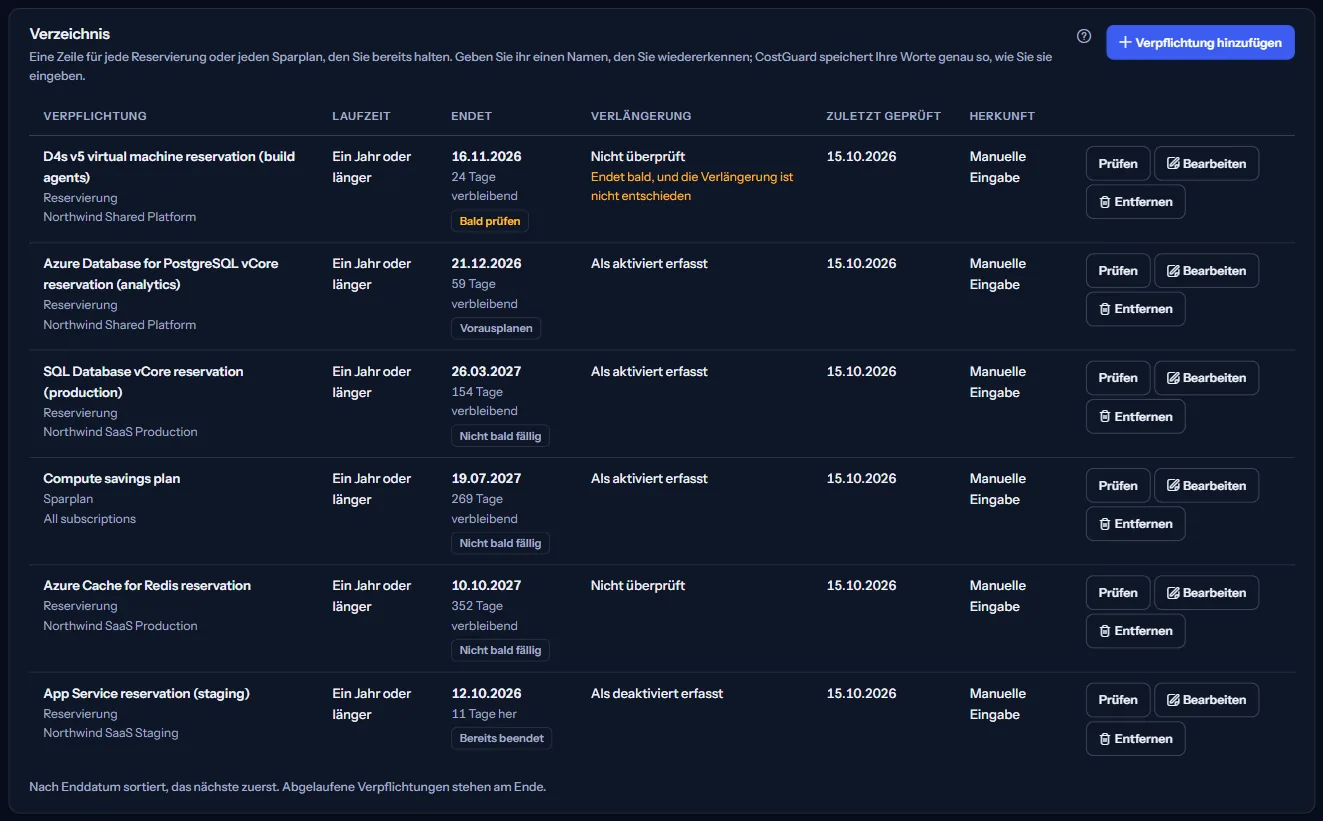Click Prüfen for D4s v5 virtual machine reservation
1323x821 pixels.
(x=1118, y=163)
